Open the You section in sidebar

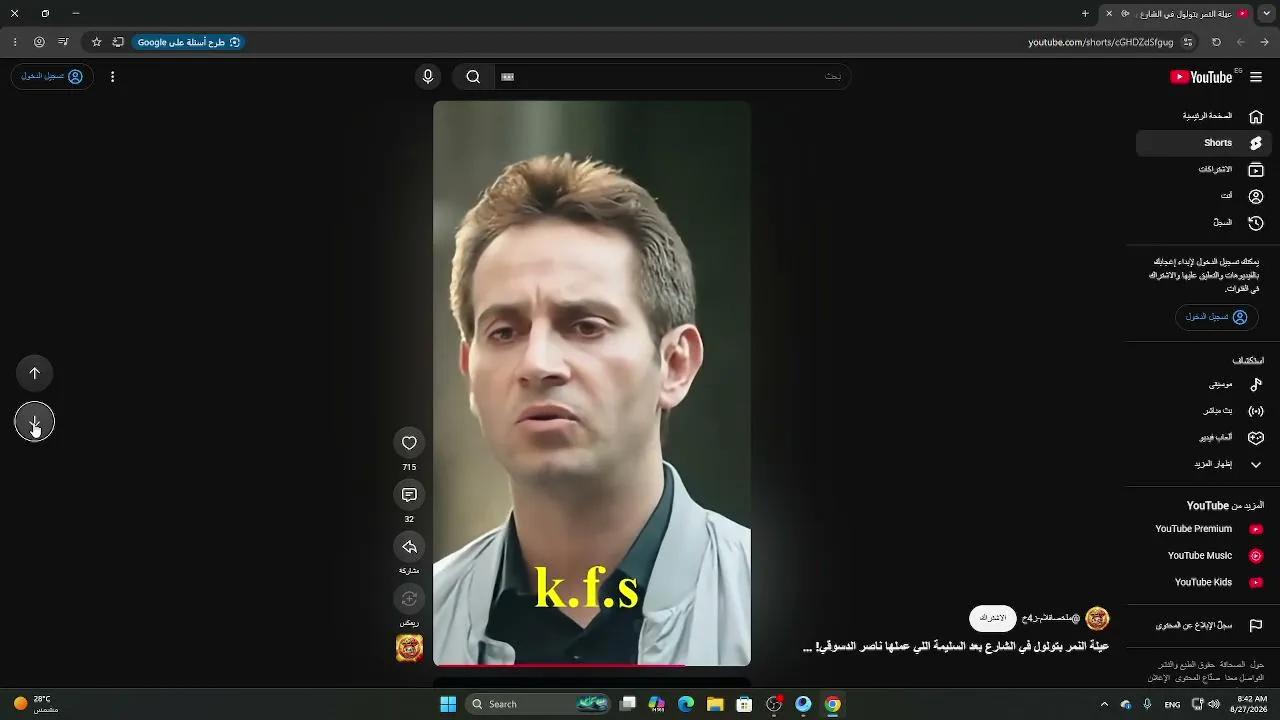(x=1202, y=196)
